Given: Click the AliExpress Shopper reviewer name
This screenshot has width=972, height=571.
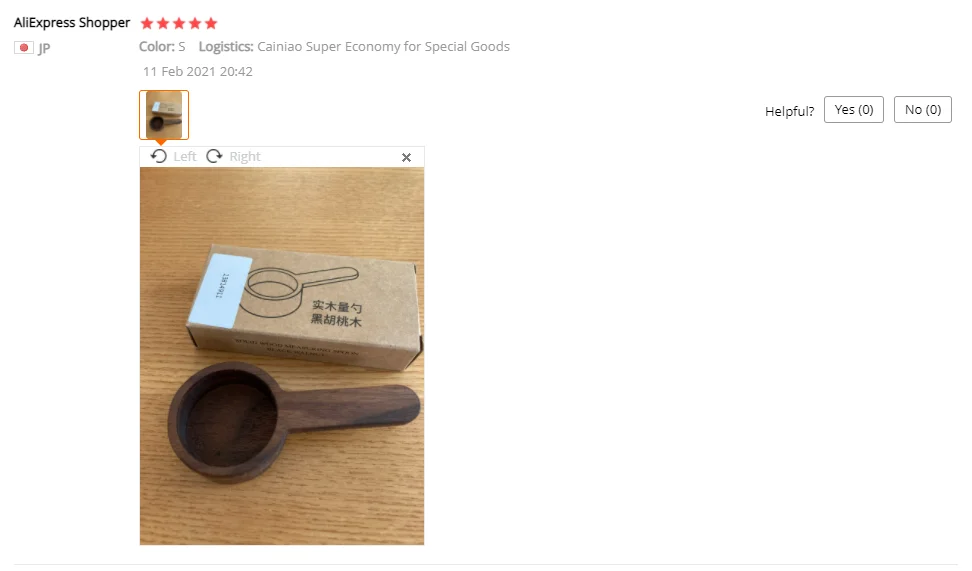Looking at the screenshot, I should coord(72,23).
